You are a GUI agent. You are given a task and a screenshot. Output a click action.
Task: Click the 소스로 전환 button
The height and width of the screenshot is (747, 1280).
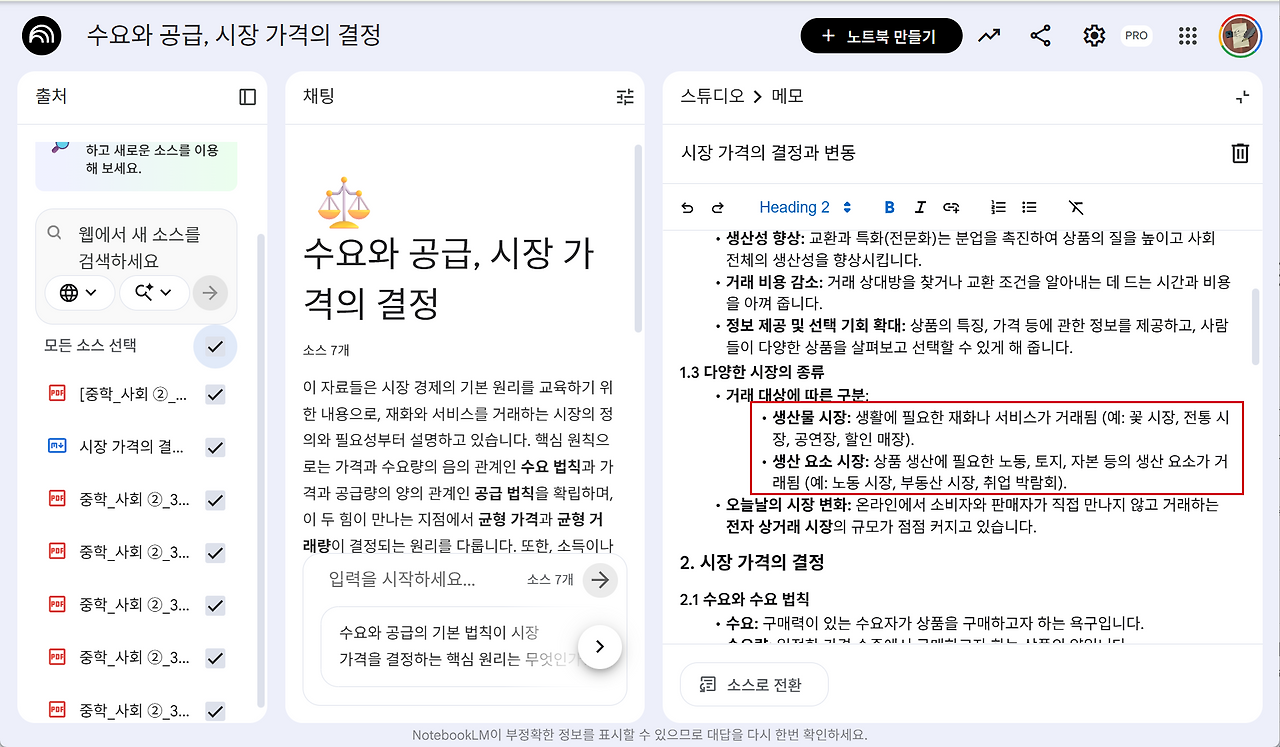(x=755, y=685)
